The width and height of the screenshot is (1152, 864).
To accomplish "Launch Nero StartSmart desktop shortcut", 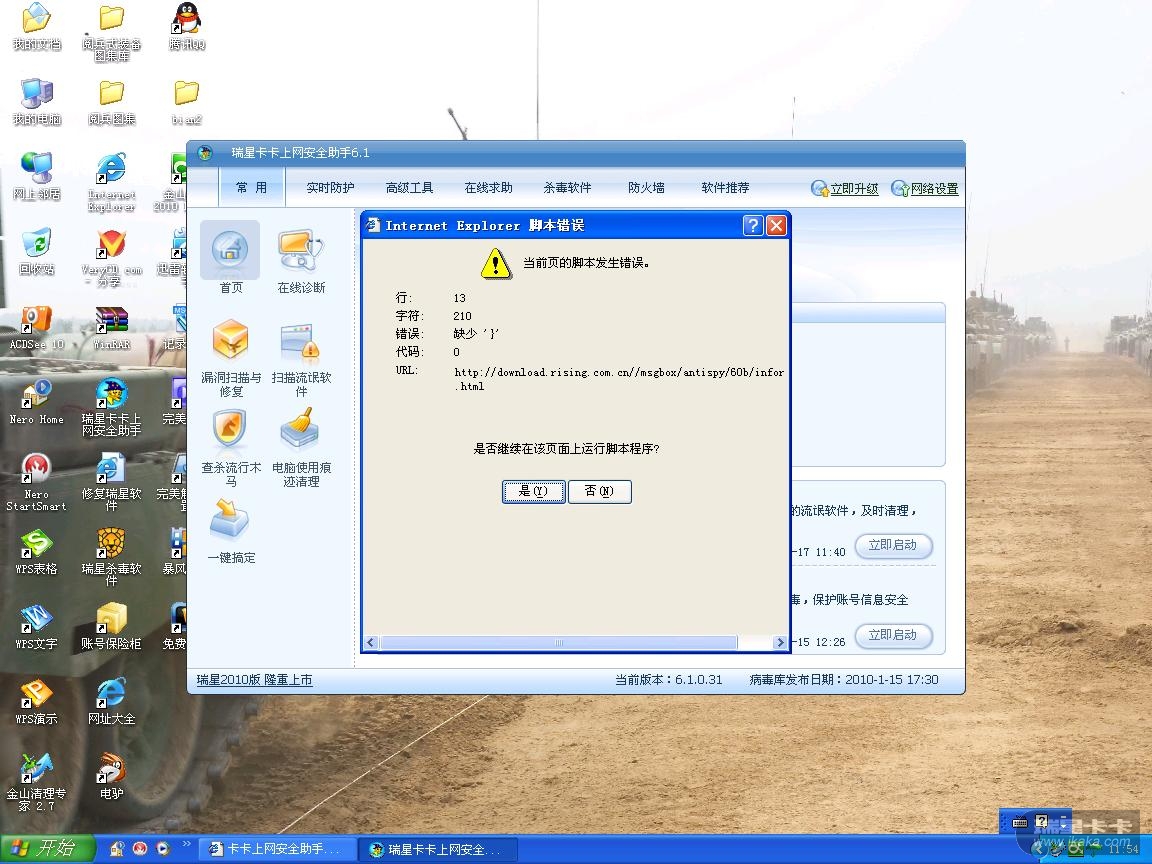I will 36,482.
